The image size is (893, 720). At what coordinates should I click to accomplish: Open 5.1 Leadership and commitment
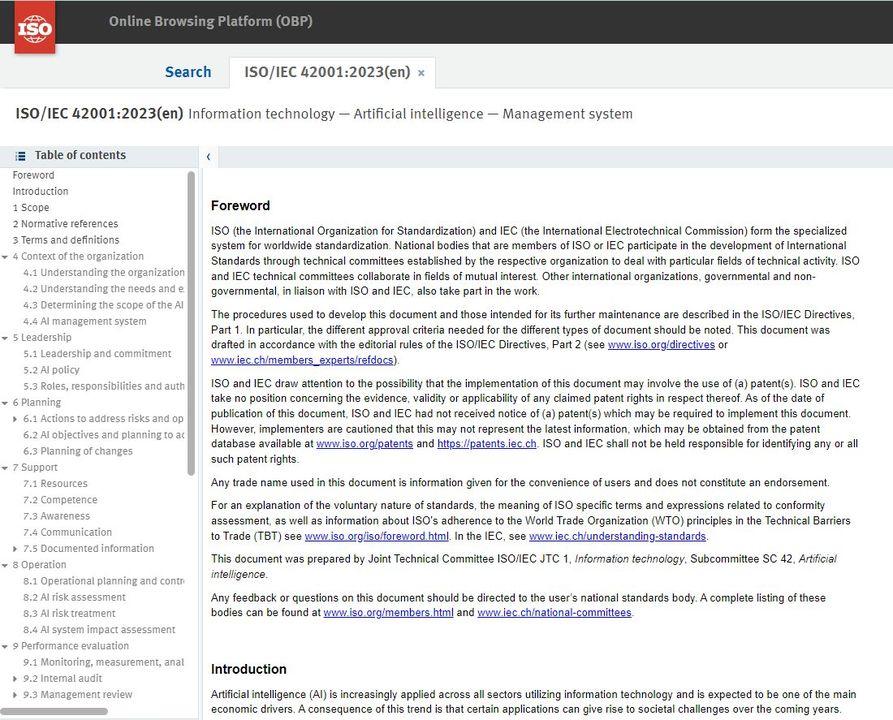point(97,354)
